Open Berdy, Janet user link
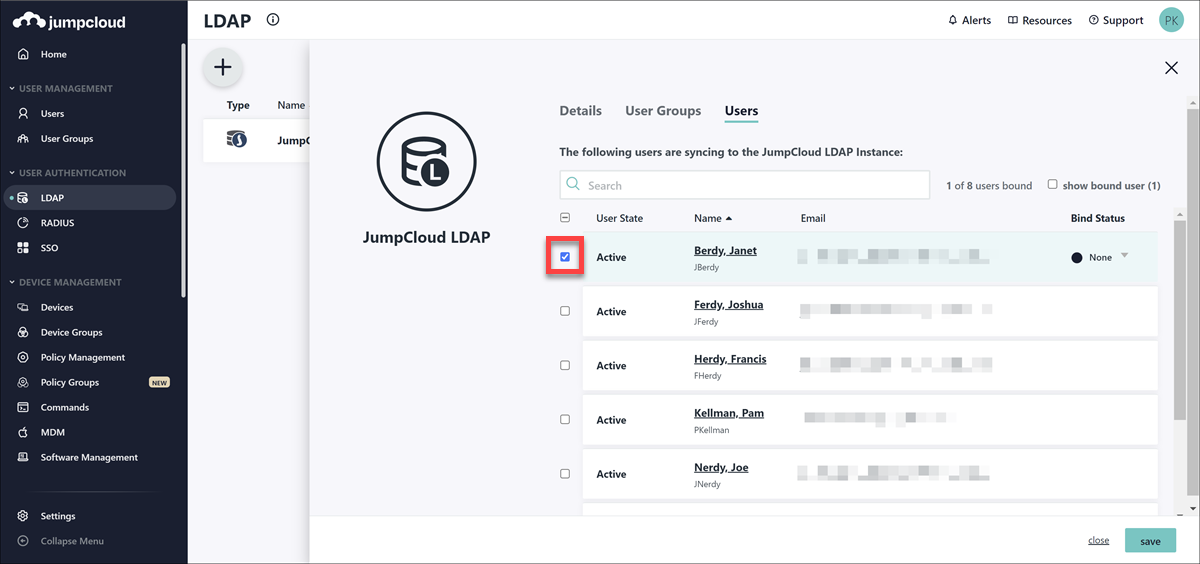 [725, 251]
